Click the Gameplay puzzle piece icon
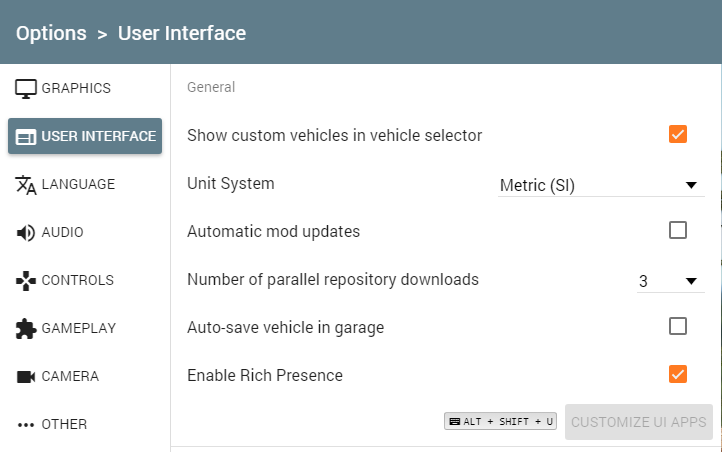This screenshot has width=722, height=452. click(26, 328)
